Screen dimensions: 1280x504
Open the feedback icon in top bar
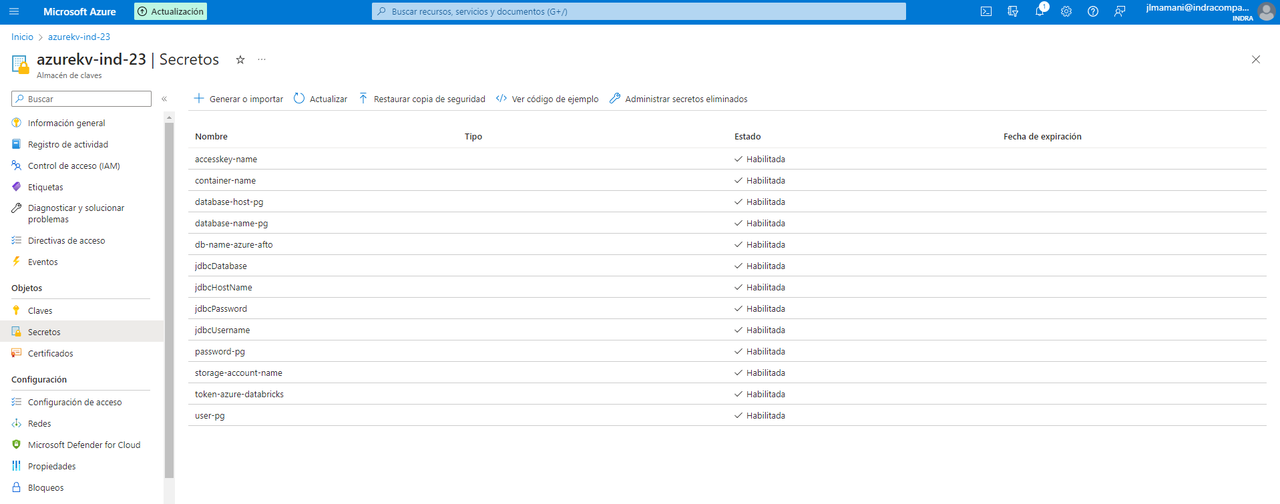point(1120,11)
